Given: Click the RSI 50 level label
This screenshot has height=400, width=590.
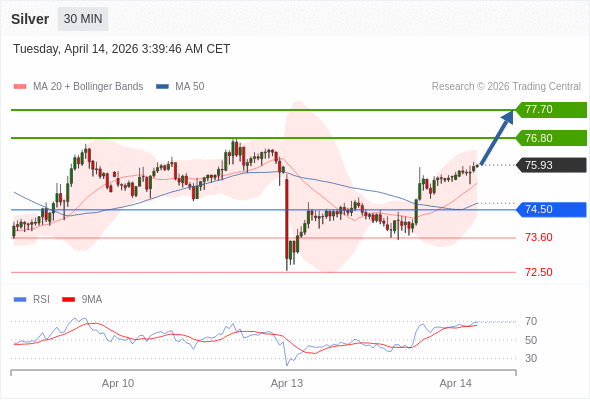Looking at the screenshot, I should tap(531, 340).
